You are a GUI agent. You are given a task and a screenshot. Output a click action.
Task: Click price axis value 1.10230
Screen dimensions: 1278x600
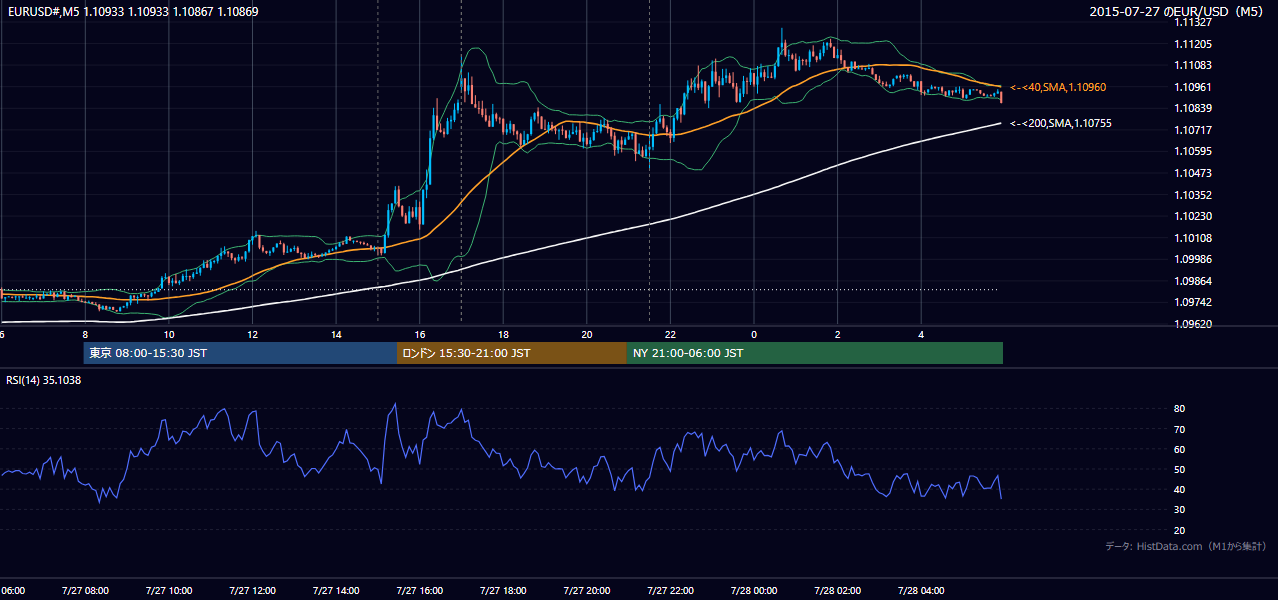pos(1194,216)
